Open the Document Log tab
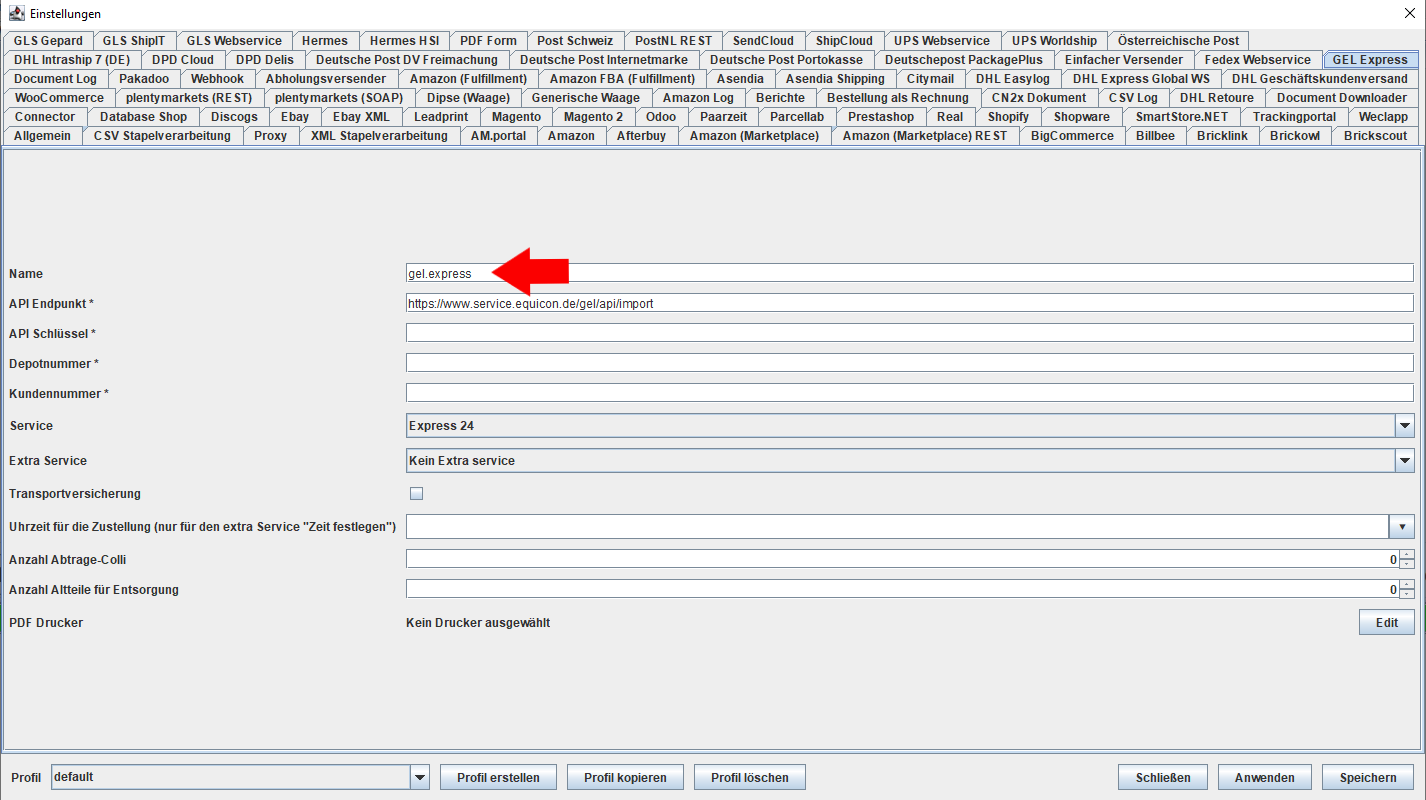This screenshot has height=800, width=1426. [56, 79]
